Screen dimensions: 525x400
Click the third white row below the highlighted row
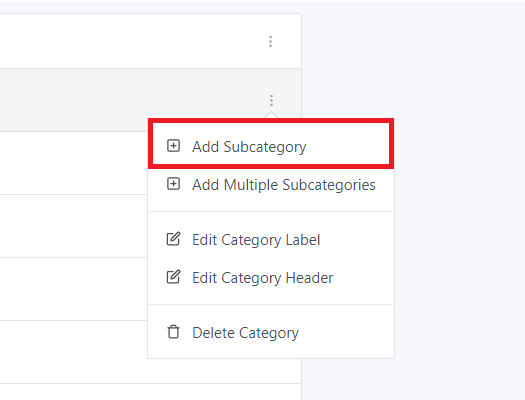coord(74,289)
